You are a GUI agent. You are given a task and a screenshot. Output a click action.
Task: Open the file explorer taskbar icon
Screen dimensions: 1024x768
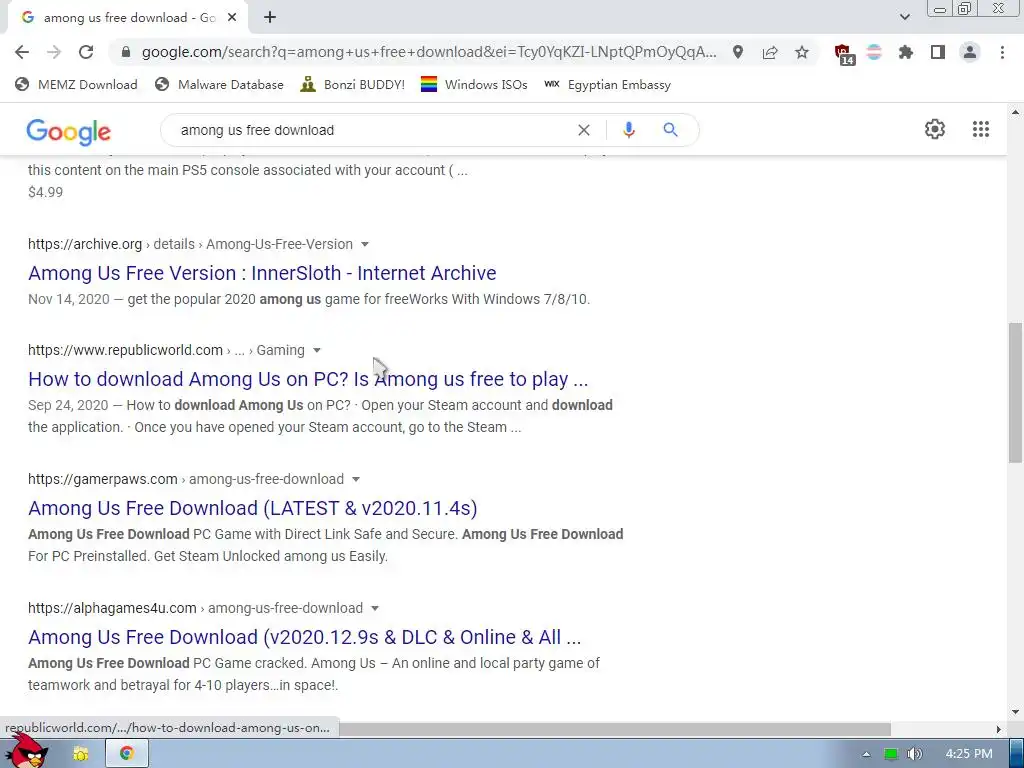(80, 754)
